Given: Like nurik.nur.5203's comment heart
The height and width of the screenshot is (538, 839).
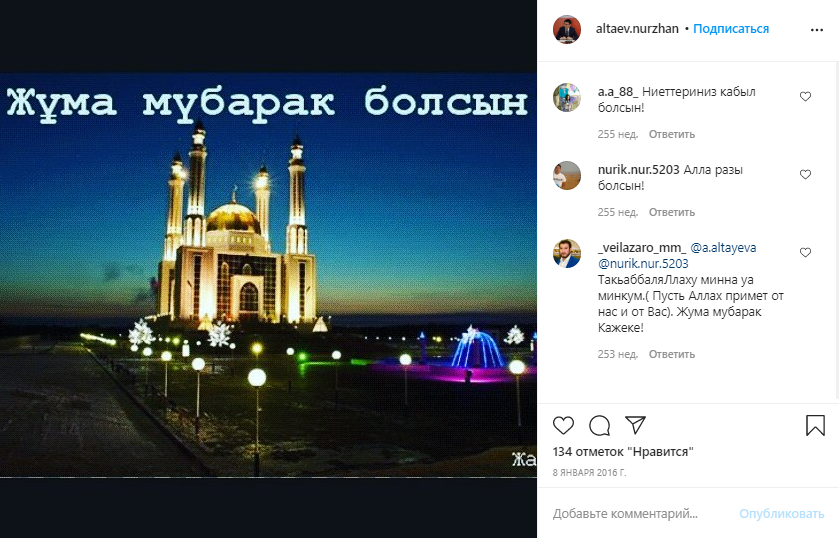Looking at the screenshot, I should tap(805, 175).
